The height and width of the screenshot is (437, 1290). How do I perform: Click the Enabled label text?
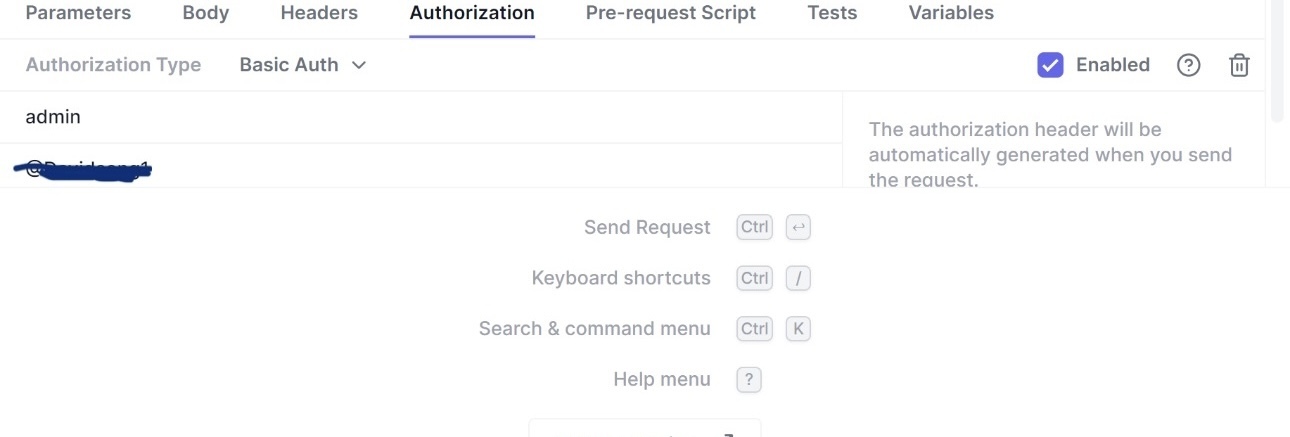click(1112, 65)
